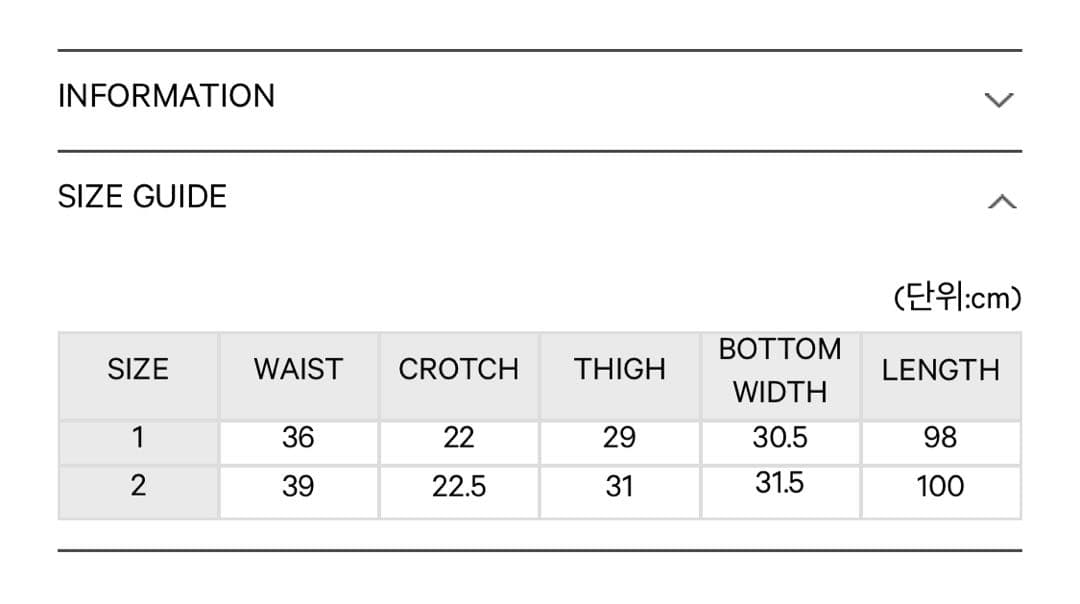Click the THIGH column header
The image size is (1080, 604).
(620, 370)
